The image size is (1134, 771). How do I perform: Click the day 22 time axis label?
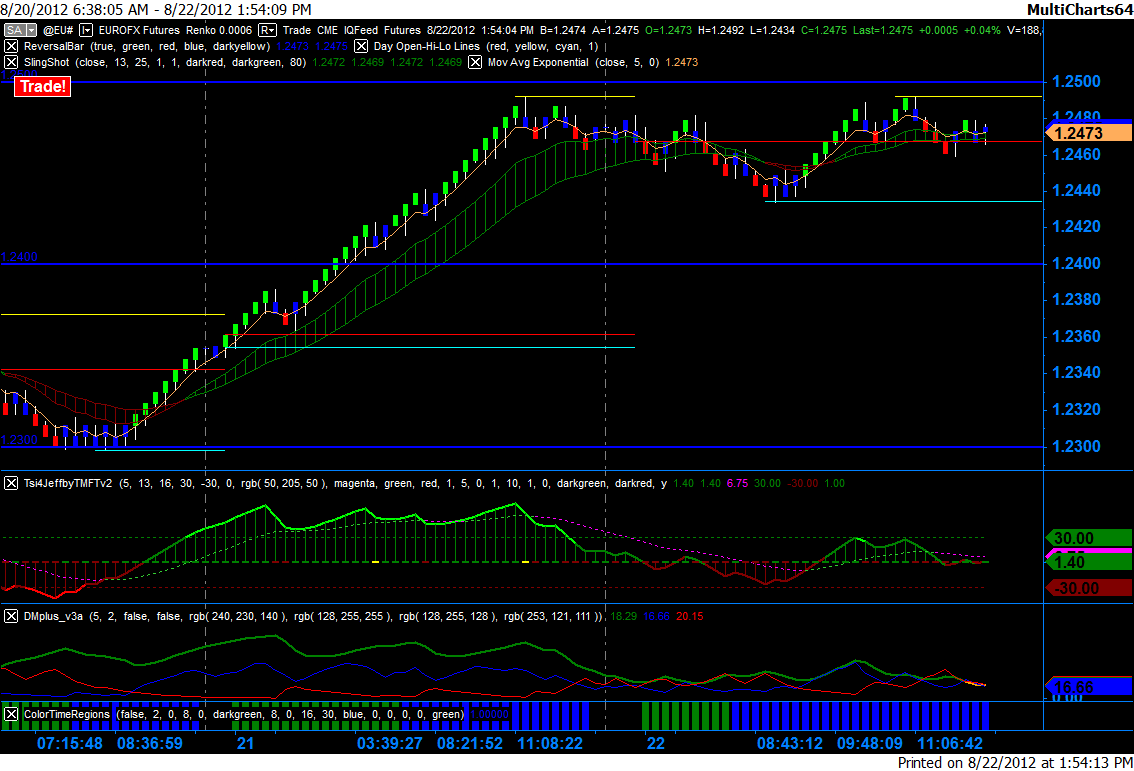pos(656,744)
